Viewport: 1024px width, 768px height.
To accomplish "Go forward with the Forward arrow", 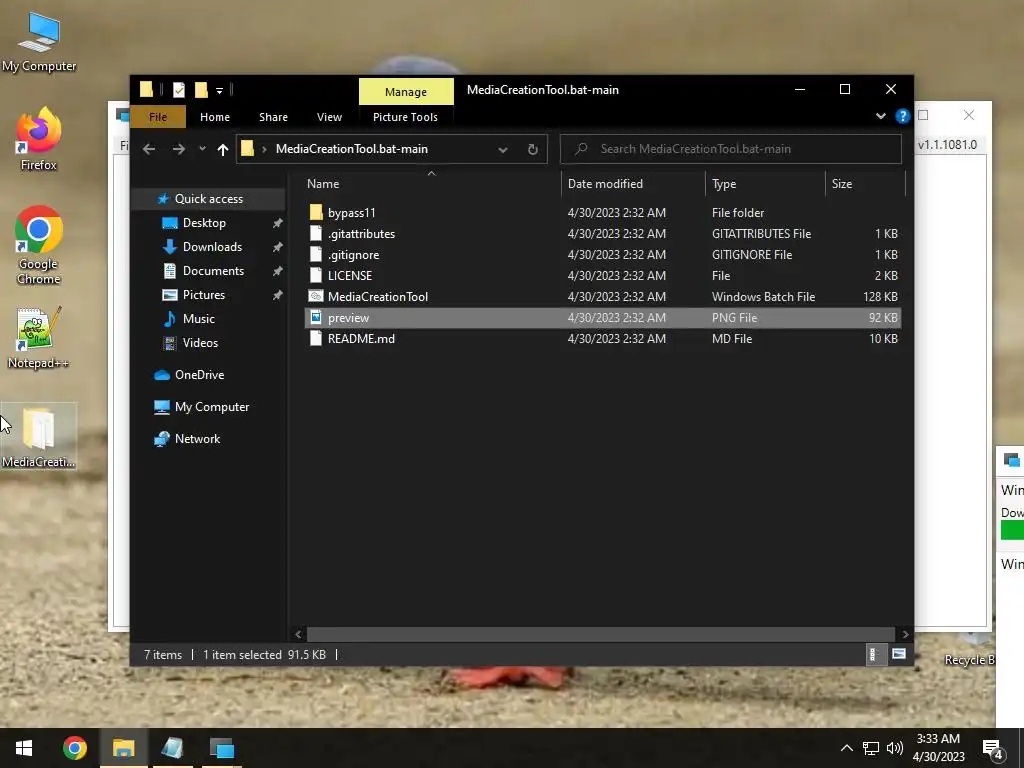I will point(178,149).
